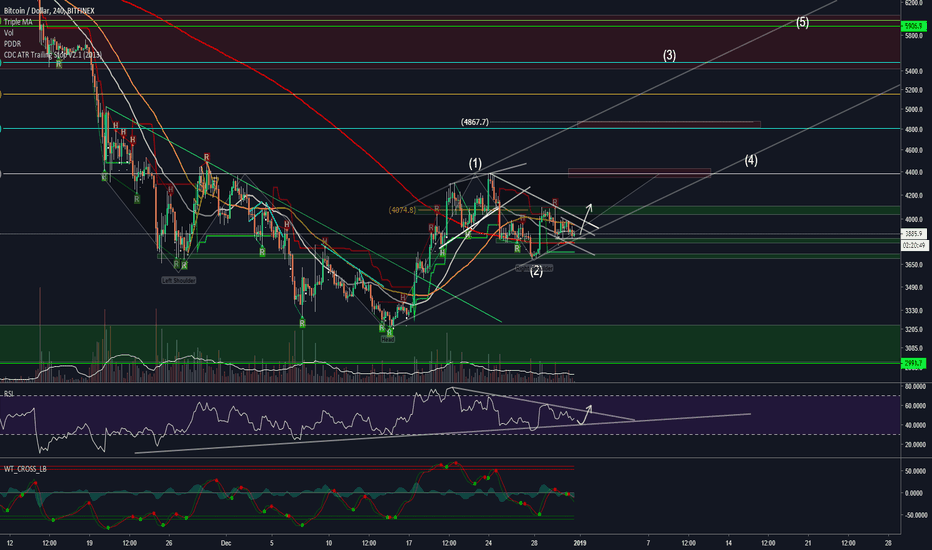This screenshot has height=550, width=932.
Task: Click the green 2993.7 price tag
Action: coord(913,363)
